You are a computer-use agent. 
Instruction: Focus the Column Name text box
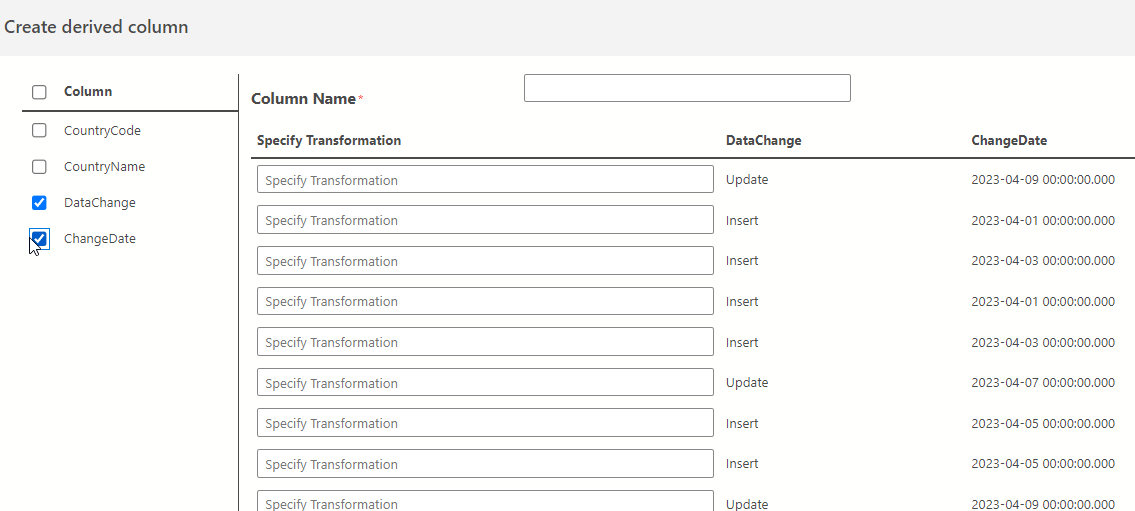[x=687, y=88]
